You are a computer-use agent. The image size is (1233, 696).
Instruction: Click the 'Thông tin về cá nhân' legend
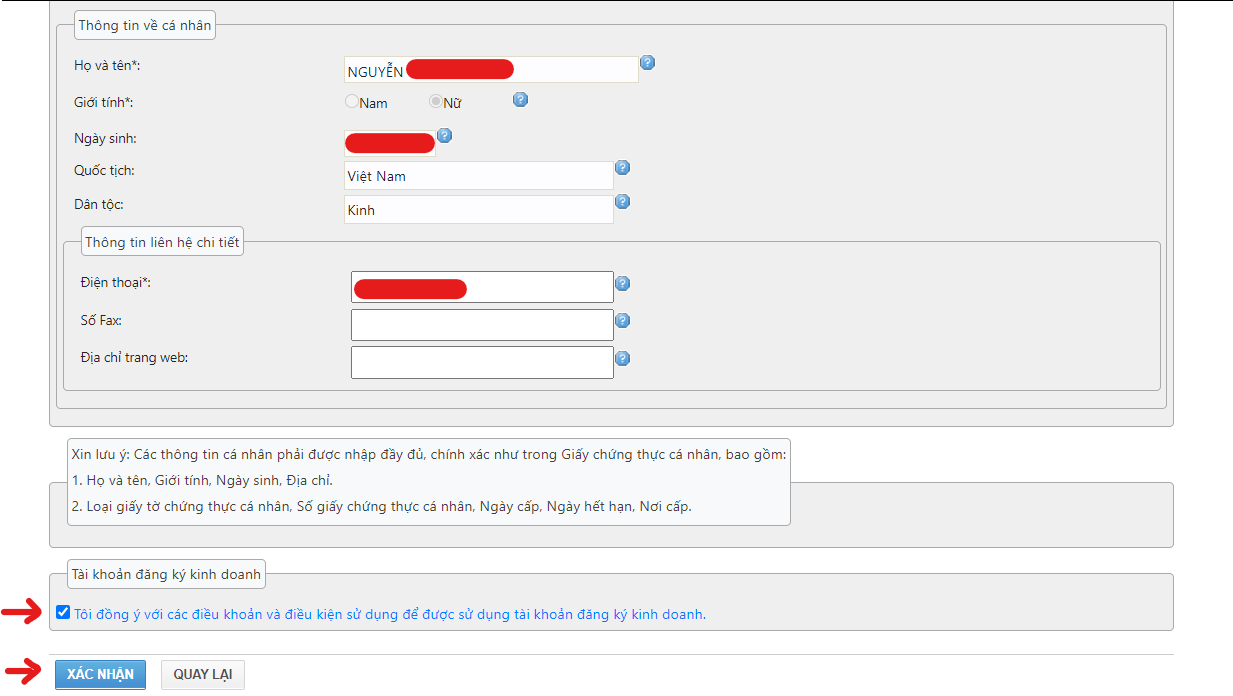click(146, 25)
